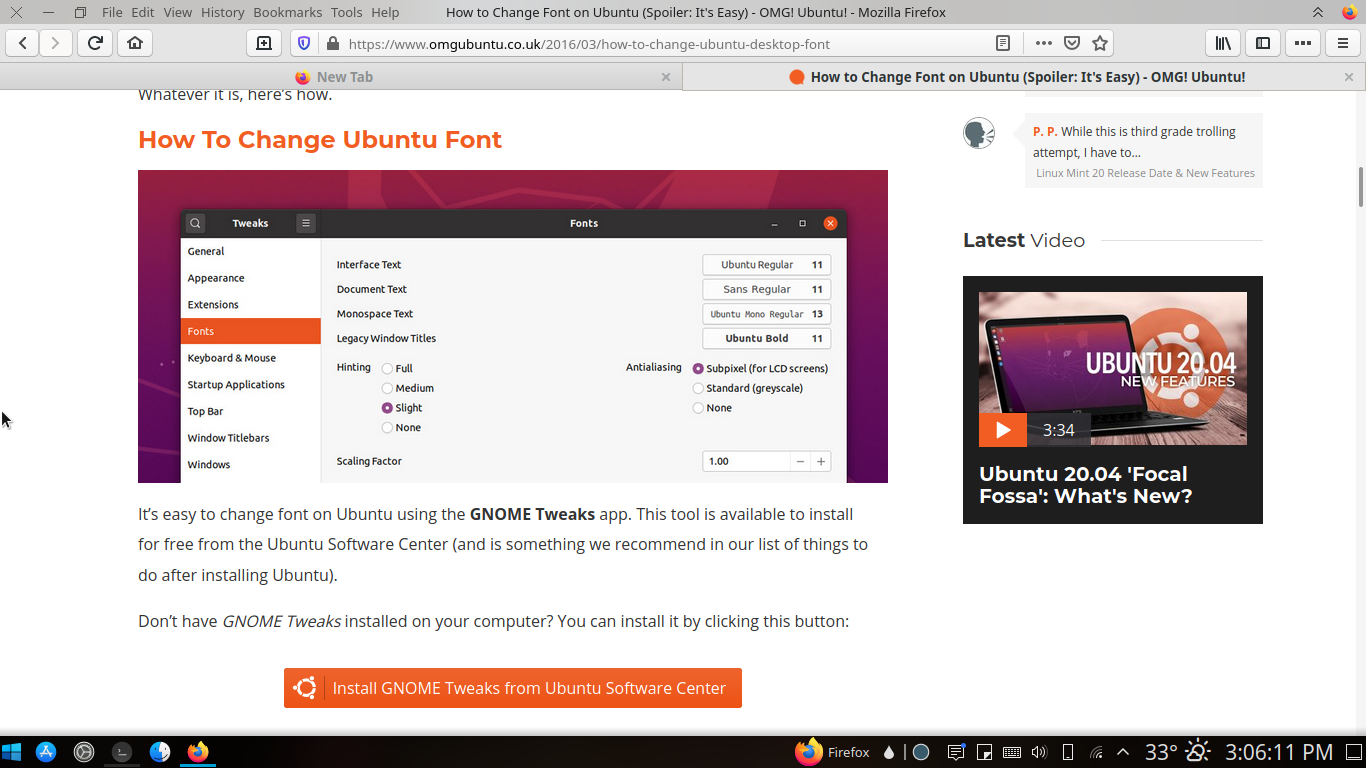The width and height of the screenshot is (1366, 768).
Task: Open the Help menu
Action: pos(385,12)
